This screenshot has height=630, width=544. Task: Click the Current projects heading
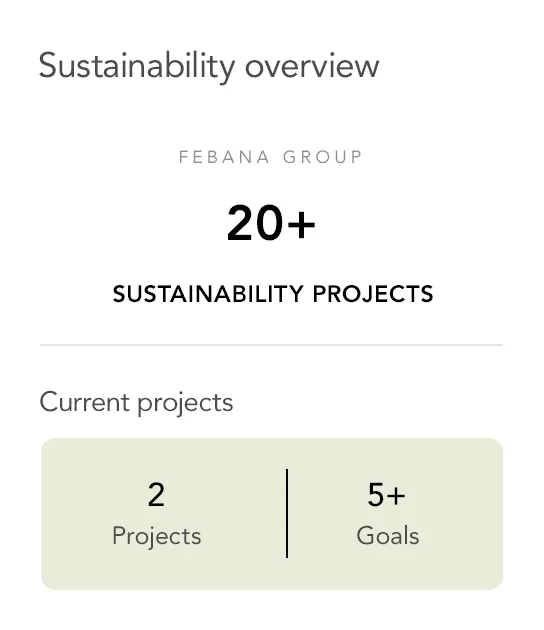pyautogui.click(x=136, y=403)
